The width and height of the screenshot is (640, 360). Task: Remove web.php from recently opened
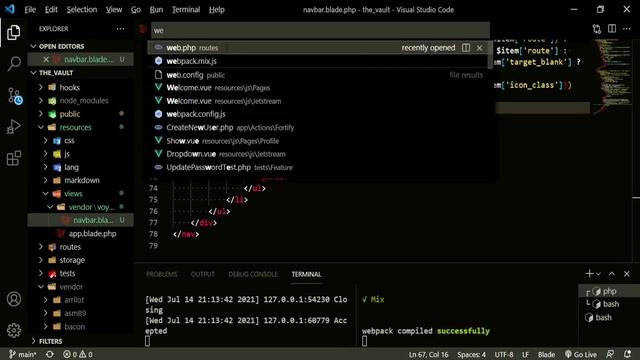click(x=479, y=48)
